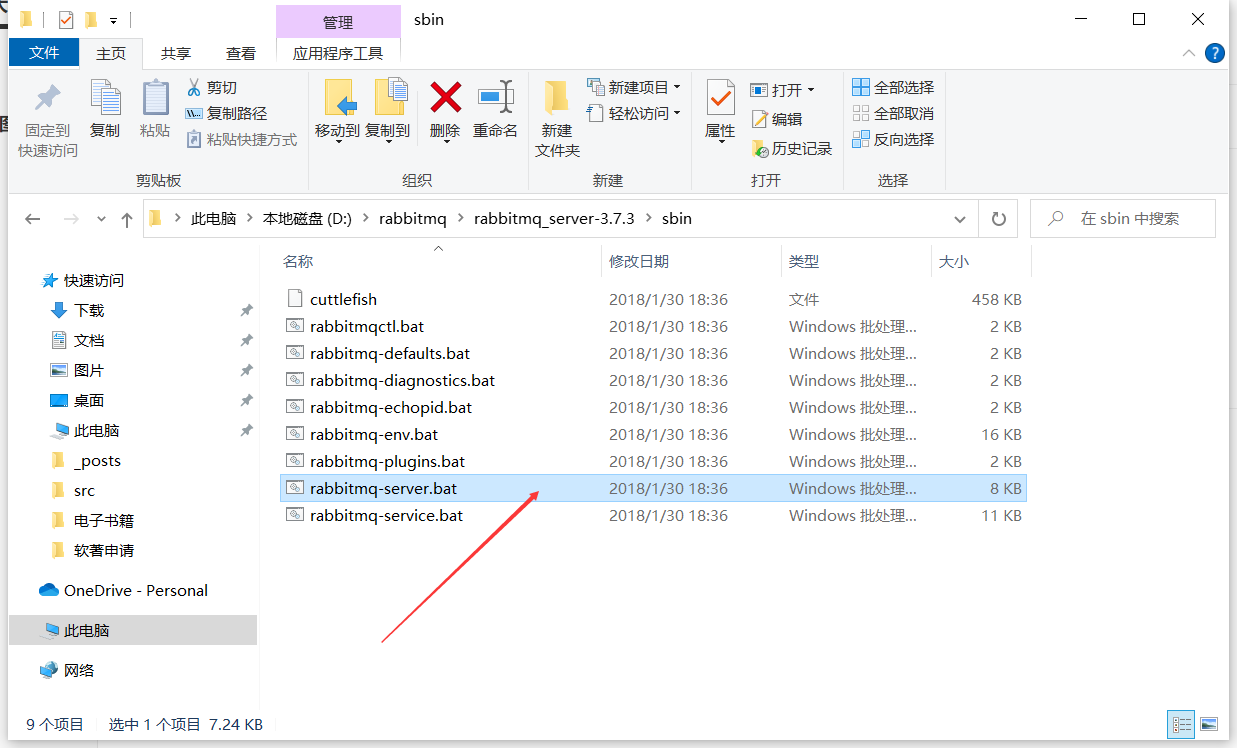The image size is (1237, 748).
Task: Select Network (网络) in sidebar
Action: point(79,671)
